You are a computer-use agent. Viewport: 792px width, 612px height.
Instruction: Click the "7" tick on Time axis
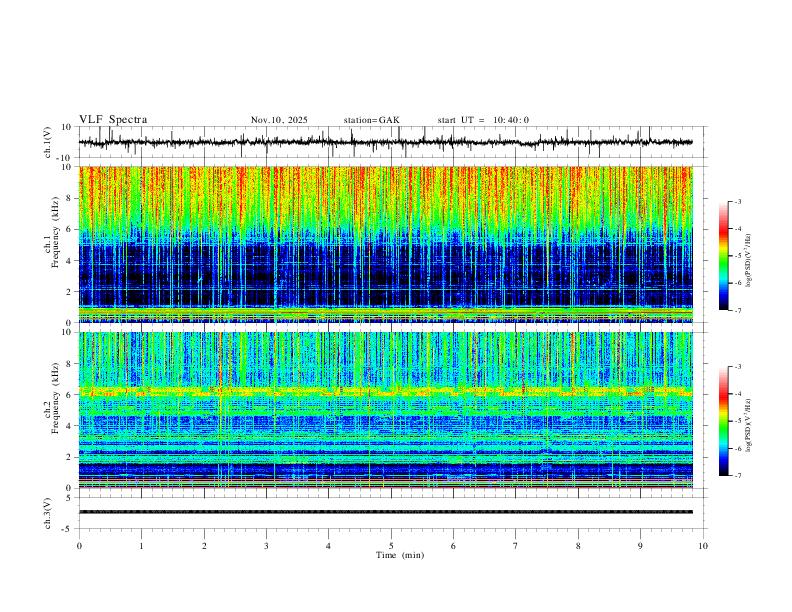516,546
